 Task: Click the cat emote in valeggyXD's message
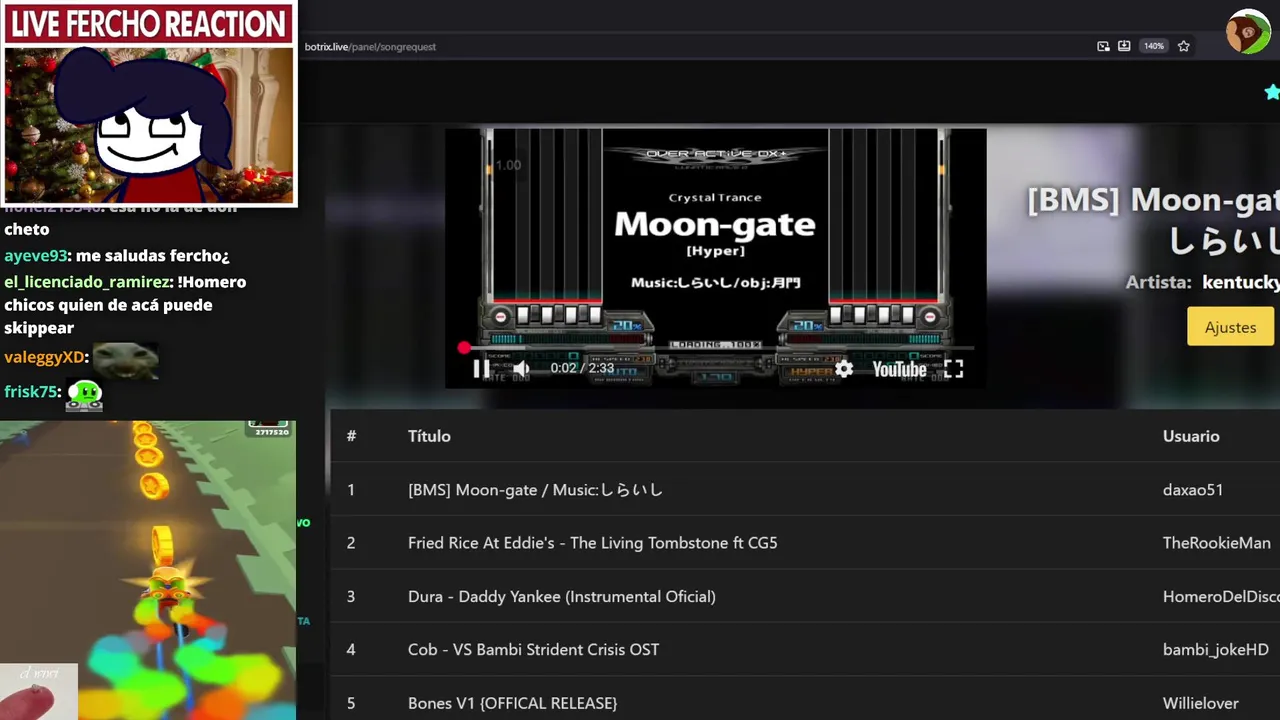125,360
